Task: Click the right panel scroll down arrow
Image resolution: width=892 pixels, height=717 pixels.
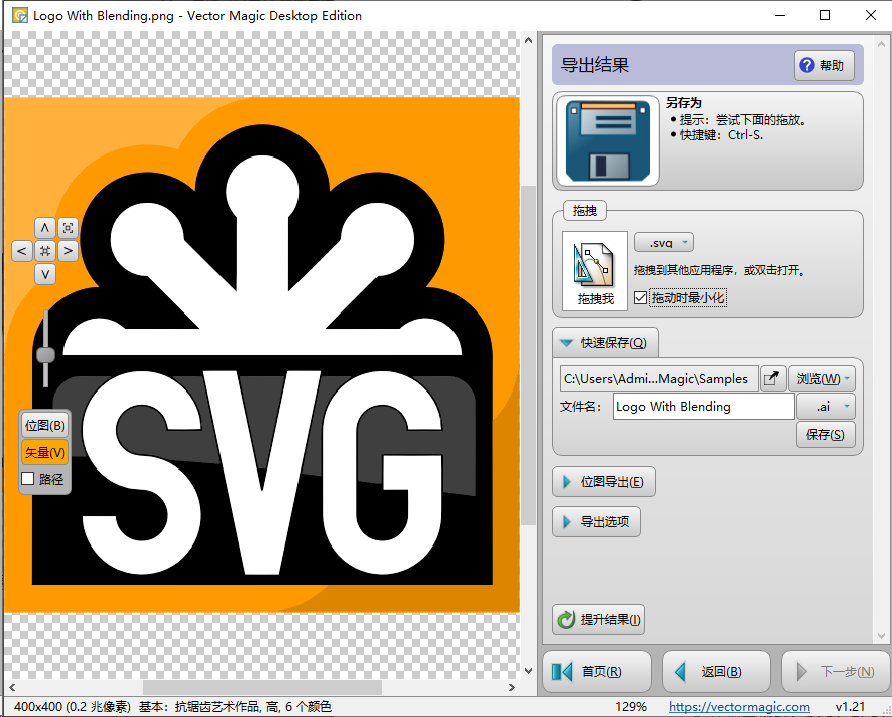Action: tap(882, 636)
